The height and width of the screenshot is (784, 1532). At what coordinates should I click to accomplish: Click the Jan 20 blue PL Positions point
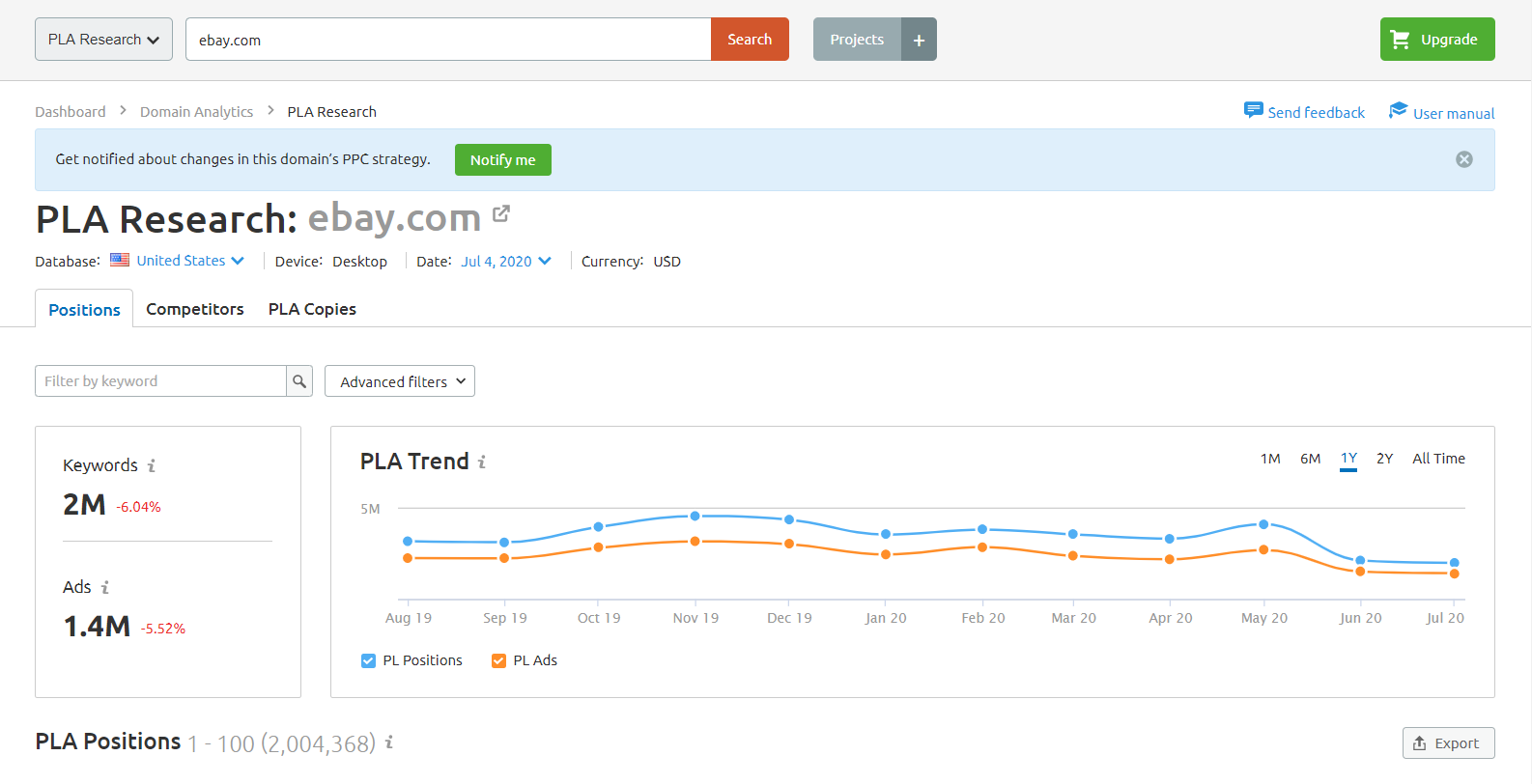coord(886,534)
